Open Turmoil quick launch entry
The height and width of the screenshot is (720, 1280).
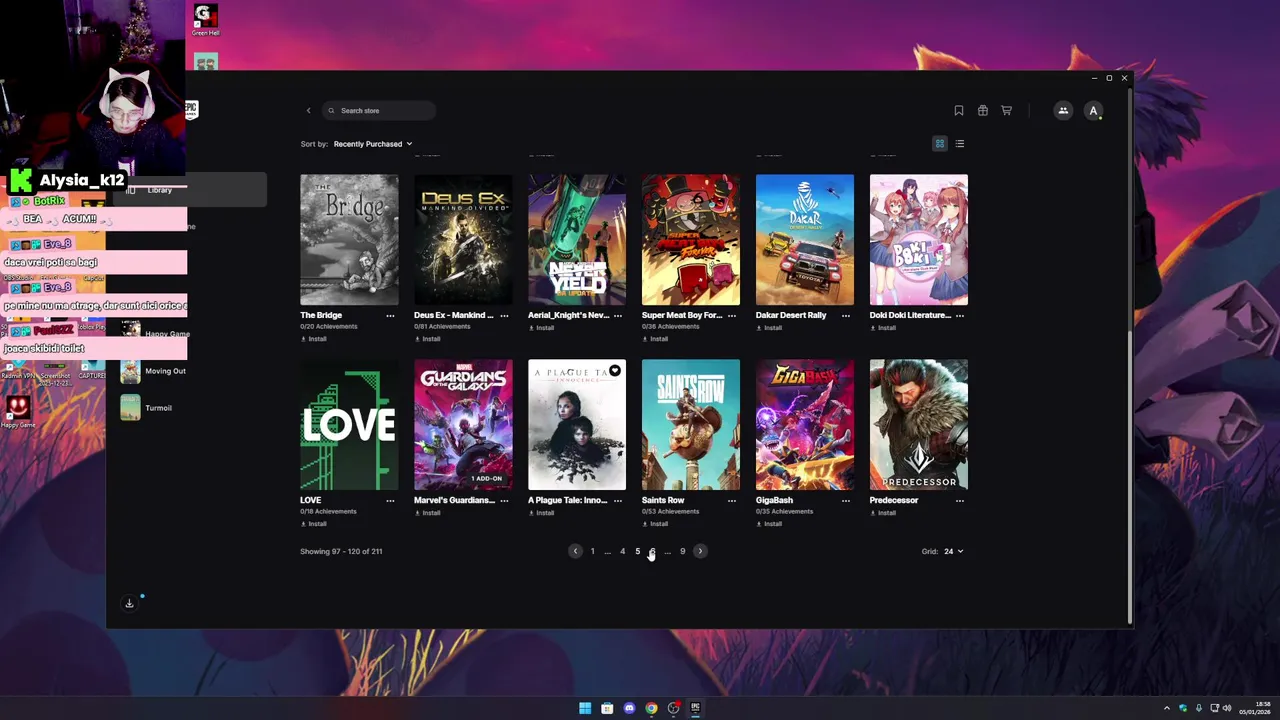148,408
